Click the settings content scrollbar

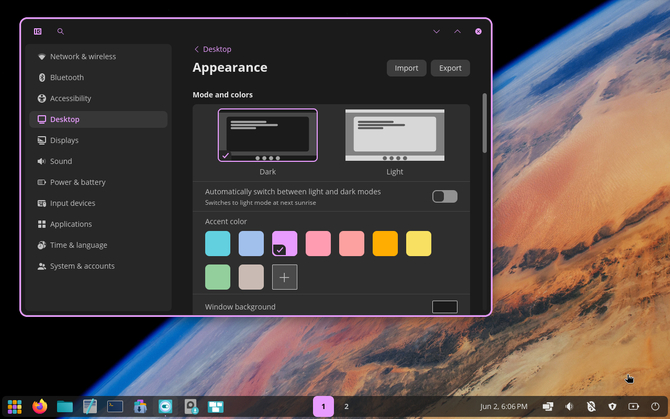click(x=485, y=123)
